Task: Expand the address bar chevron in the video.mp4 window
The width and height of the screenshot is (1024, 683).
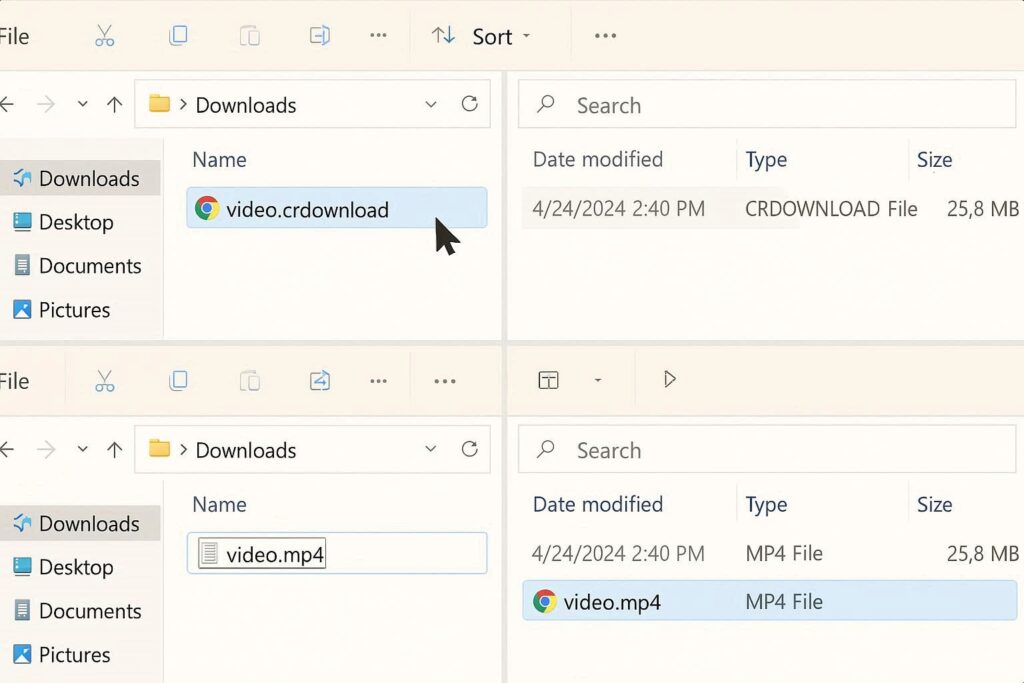Action: coord(431,450)
